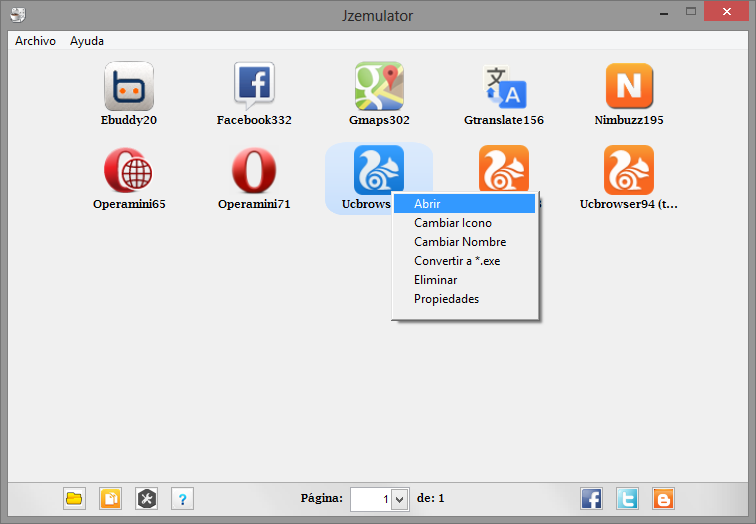Image resolution: width=756 pixels, height=524 pixels.
Task: Select the Operamini65 app icon
Action: [x=128, y=170]
